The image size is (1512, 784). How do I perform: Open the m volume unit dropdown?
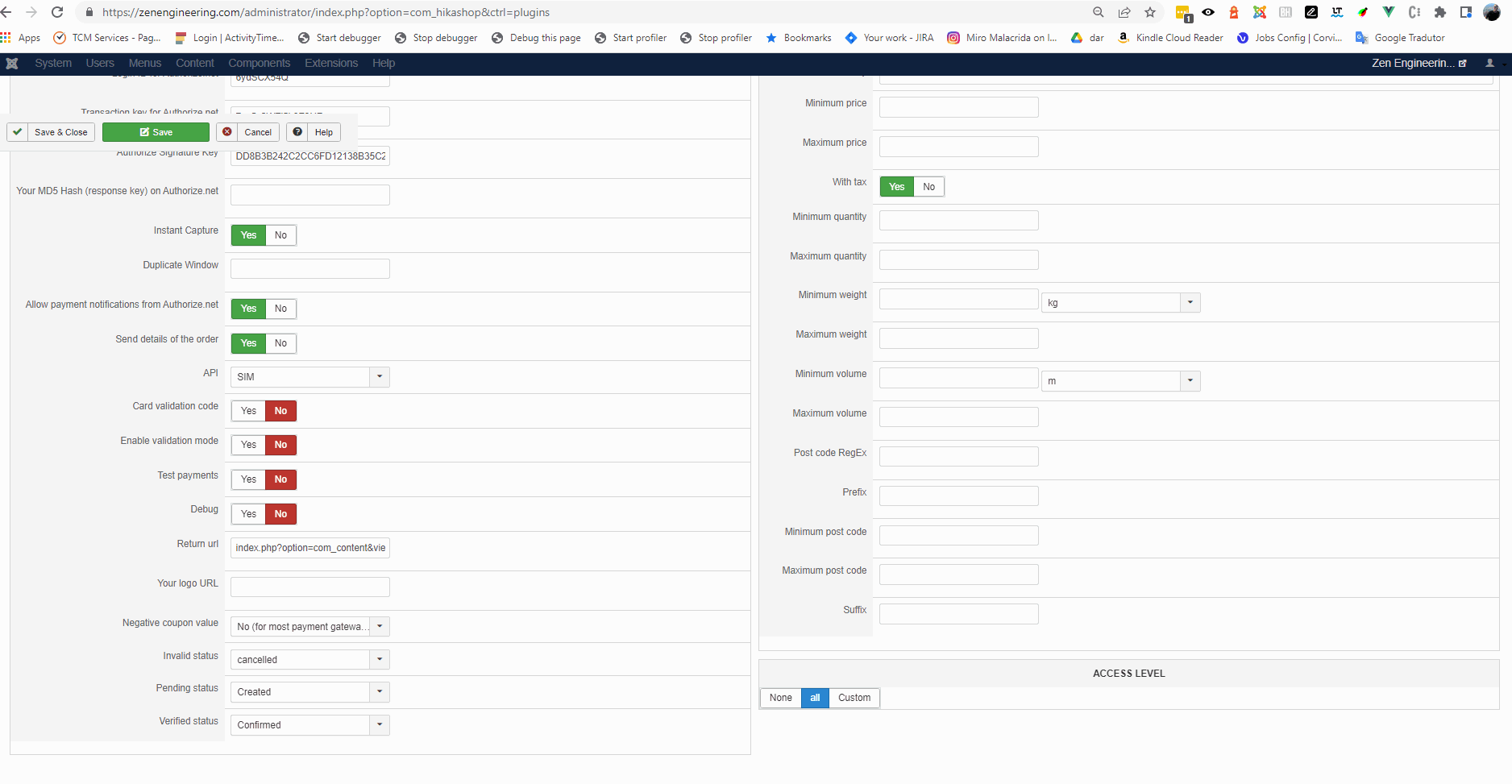[x=1121, y=381]
